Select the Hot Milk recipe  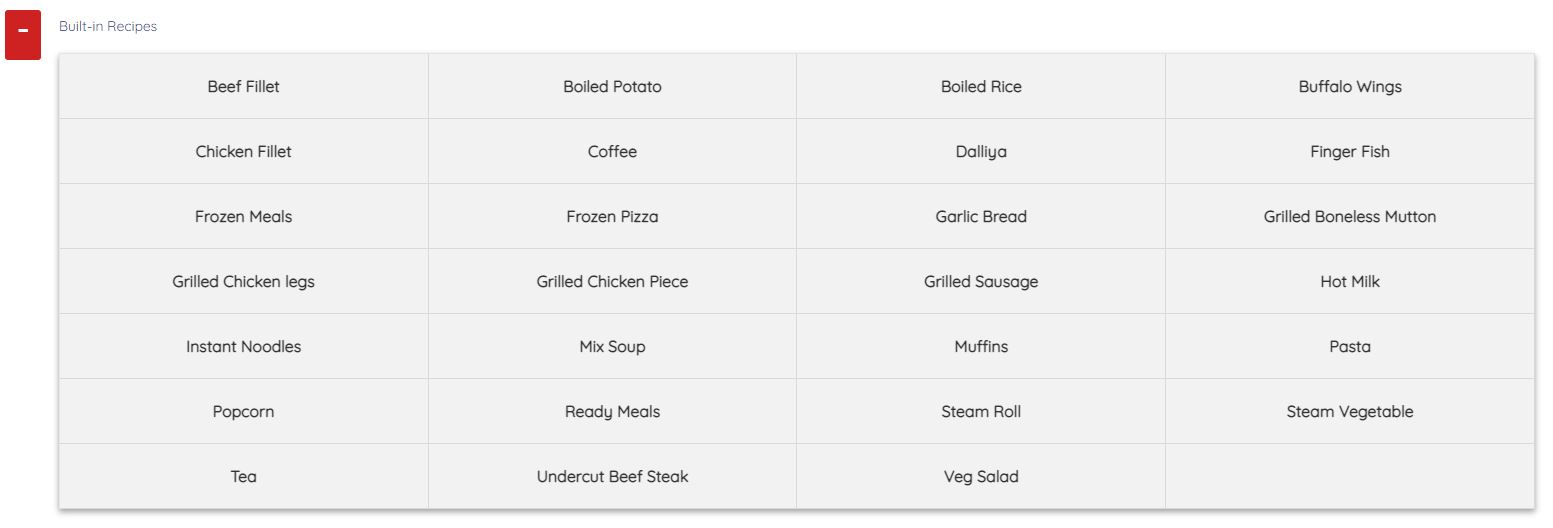tap(1350, 282)
